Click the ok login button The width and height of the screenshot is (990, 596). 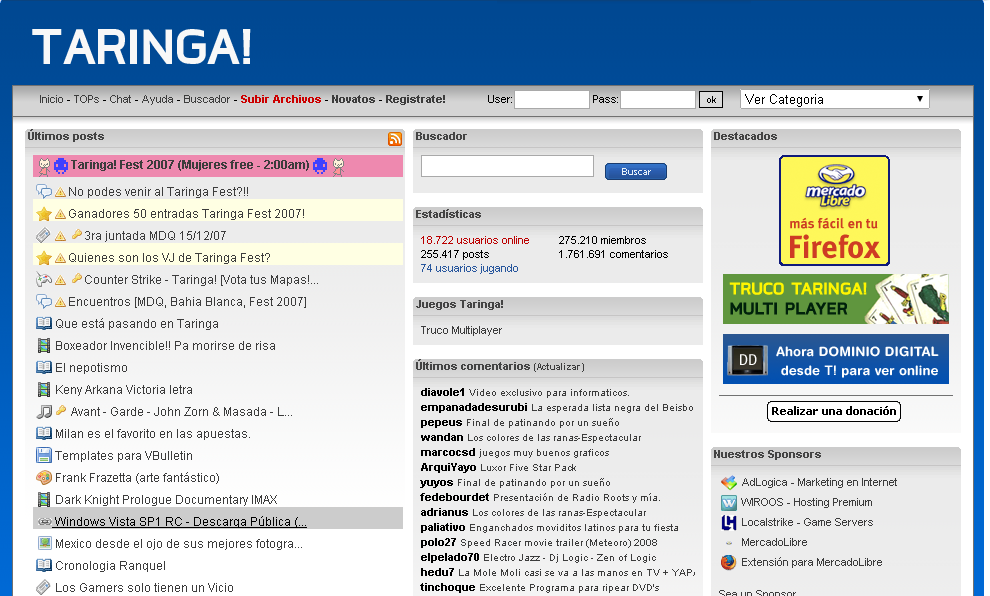[x=711, y=100]
